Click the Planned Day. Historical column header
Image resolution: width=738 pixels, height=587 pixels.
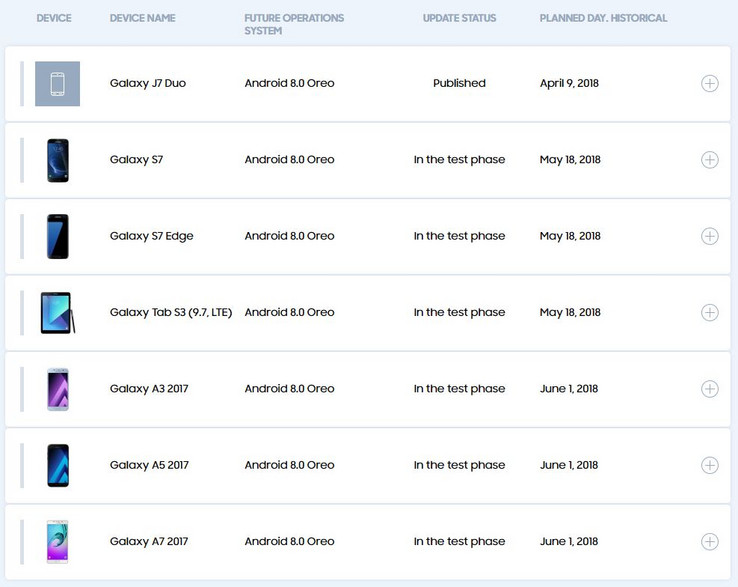coord(603,19)
